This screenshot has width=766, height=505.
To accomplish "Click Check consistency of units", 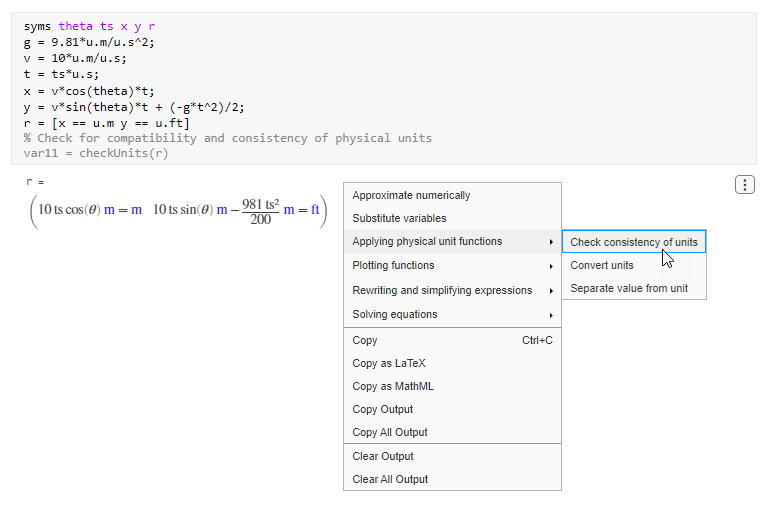I will pyautogui.click(x=634, y=243).
